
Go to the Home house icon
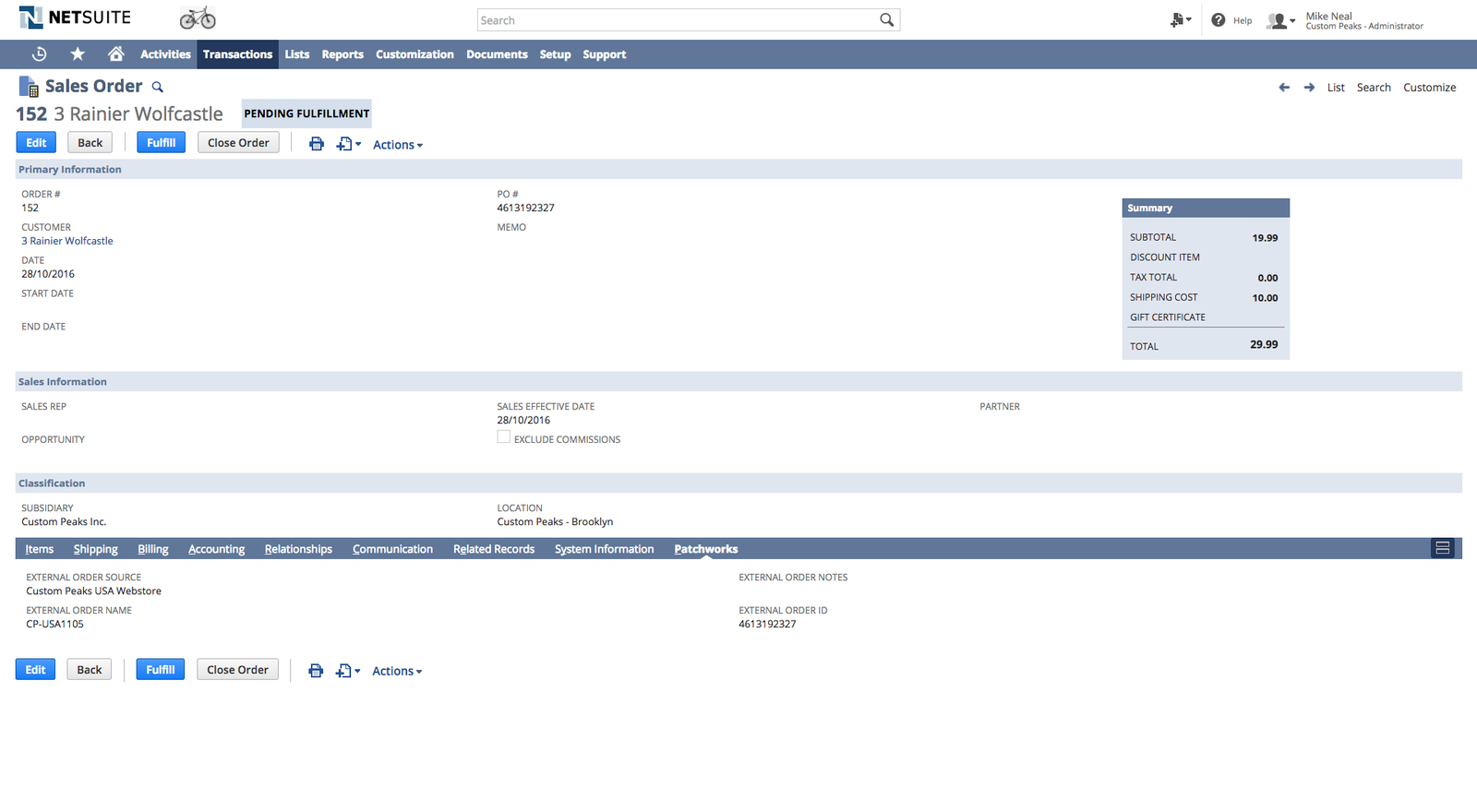coord(115,54)
